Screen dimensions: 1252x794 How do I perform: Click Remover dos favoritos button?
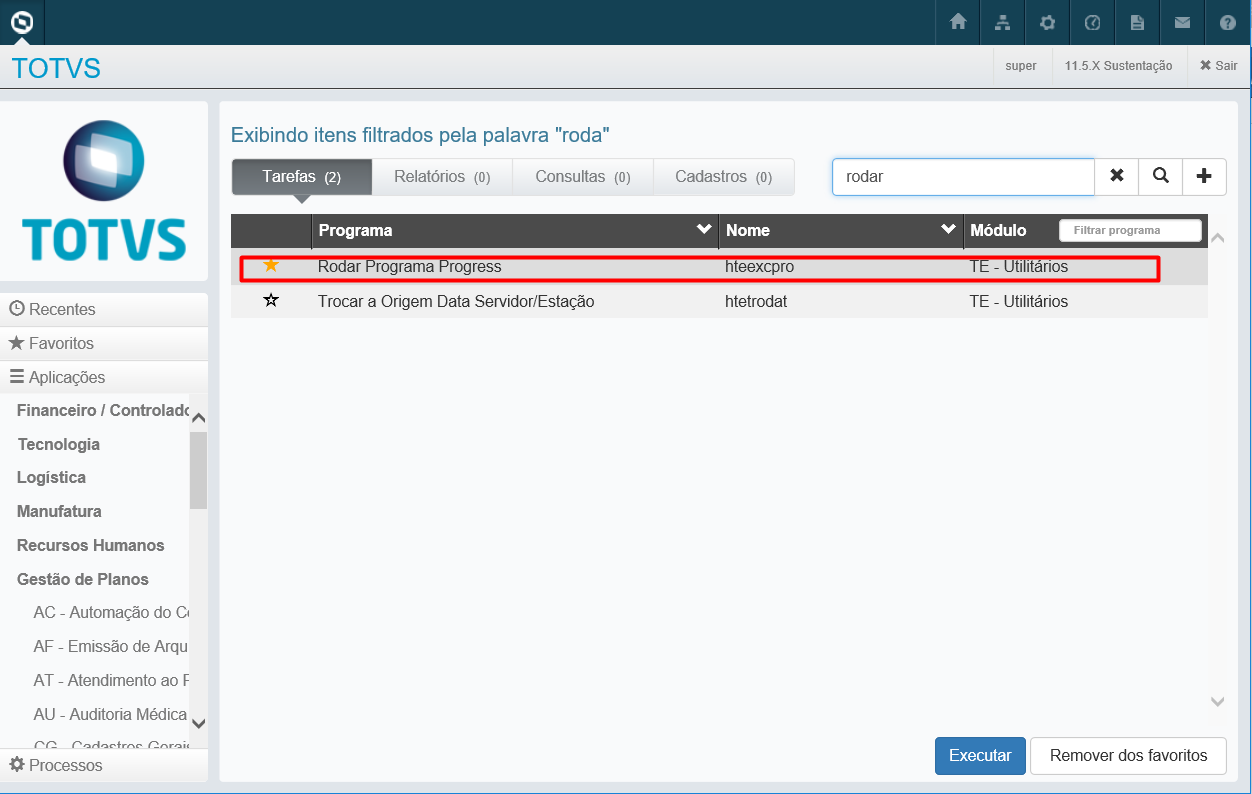pos(1128,756)
